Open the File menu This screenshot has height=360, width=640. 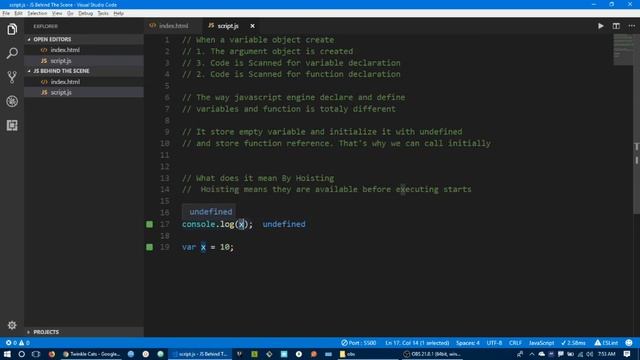(6, 13)
